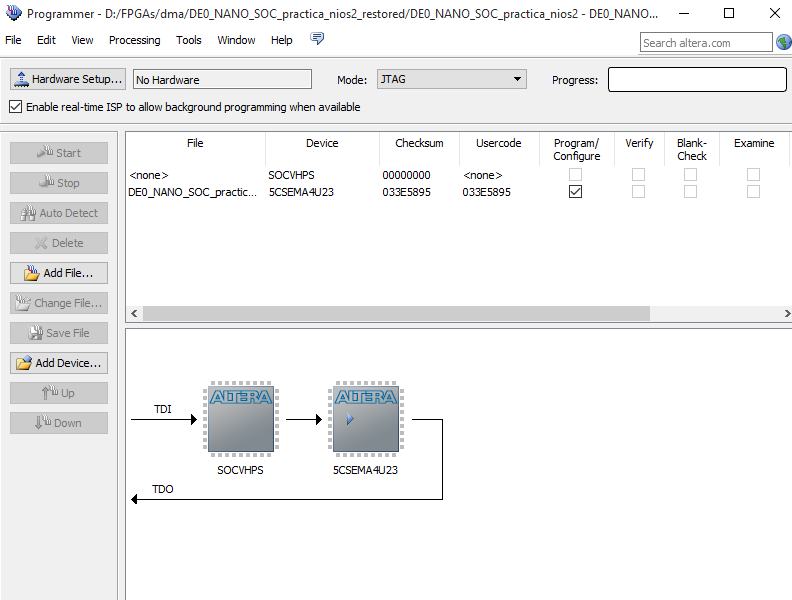Check Blank-Check for 5CSEMA4U23 row
This screenshot has height=600, width=792.
(690, 192)
